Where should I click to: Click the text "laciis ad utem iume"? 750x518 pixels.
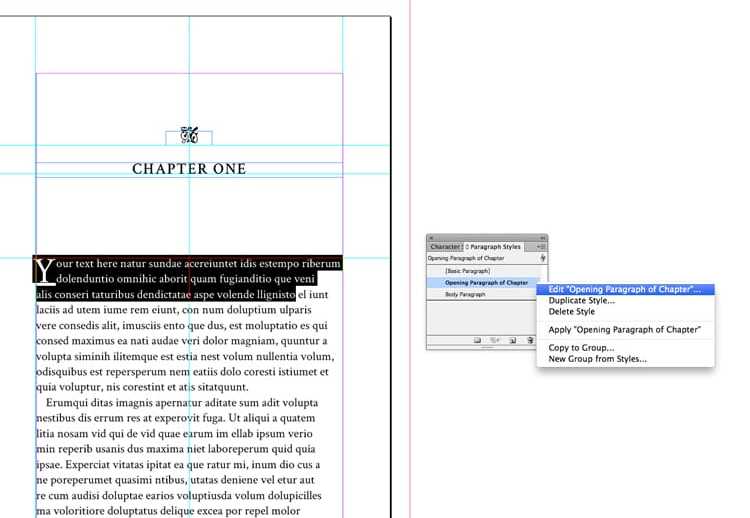83,310
